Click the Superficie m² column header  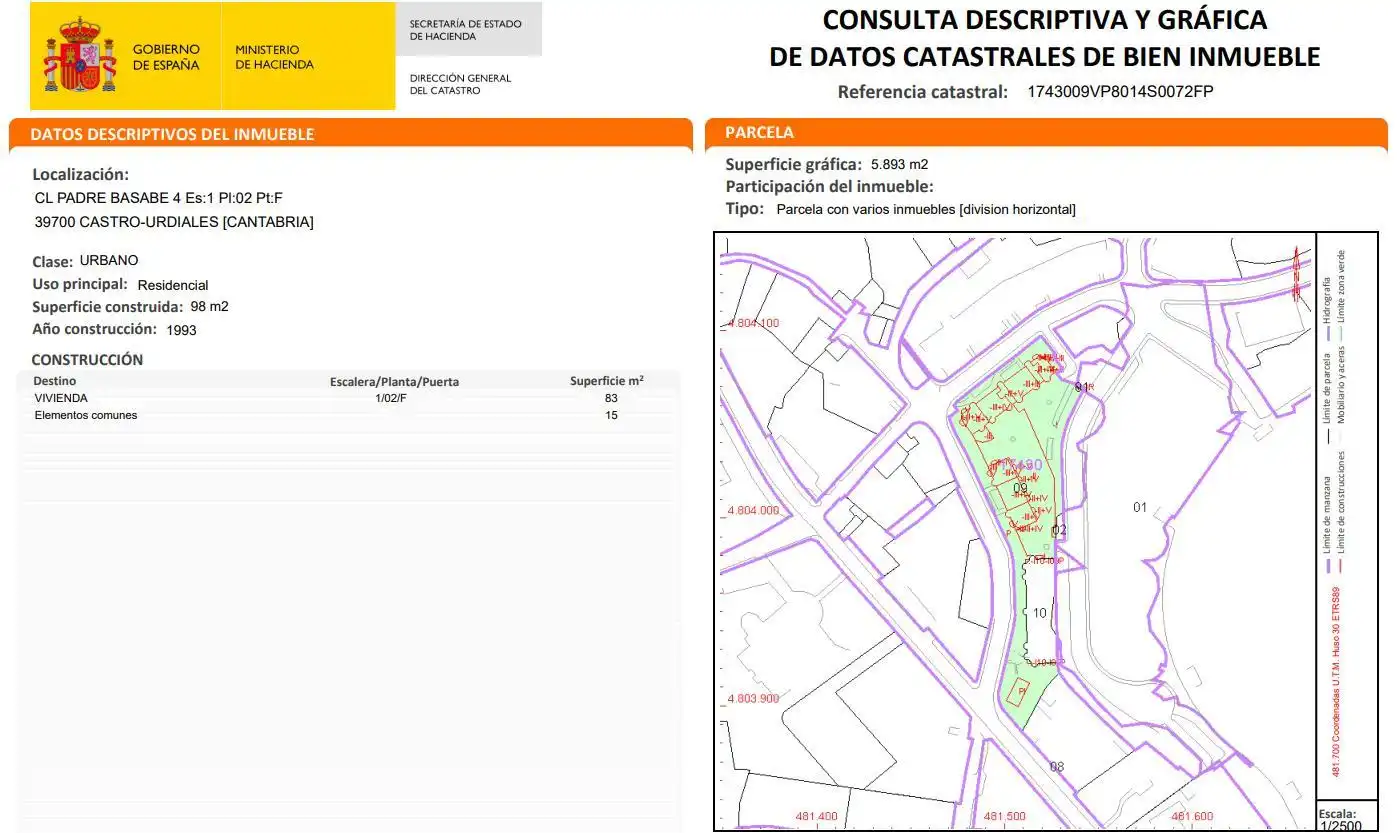pyautogui.click(x=607, y=381)
